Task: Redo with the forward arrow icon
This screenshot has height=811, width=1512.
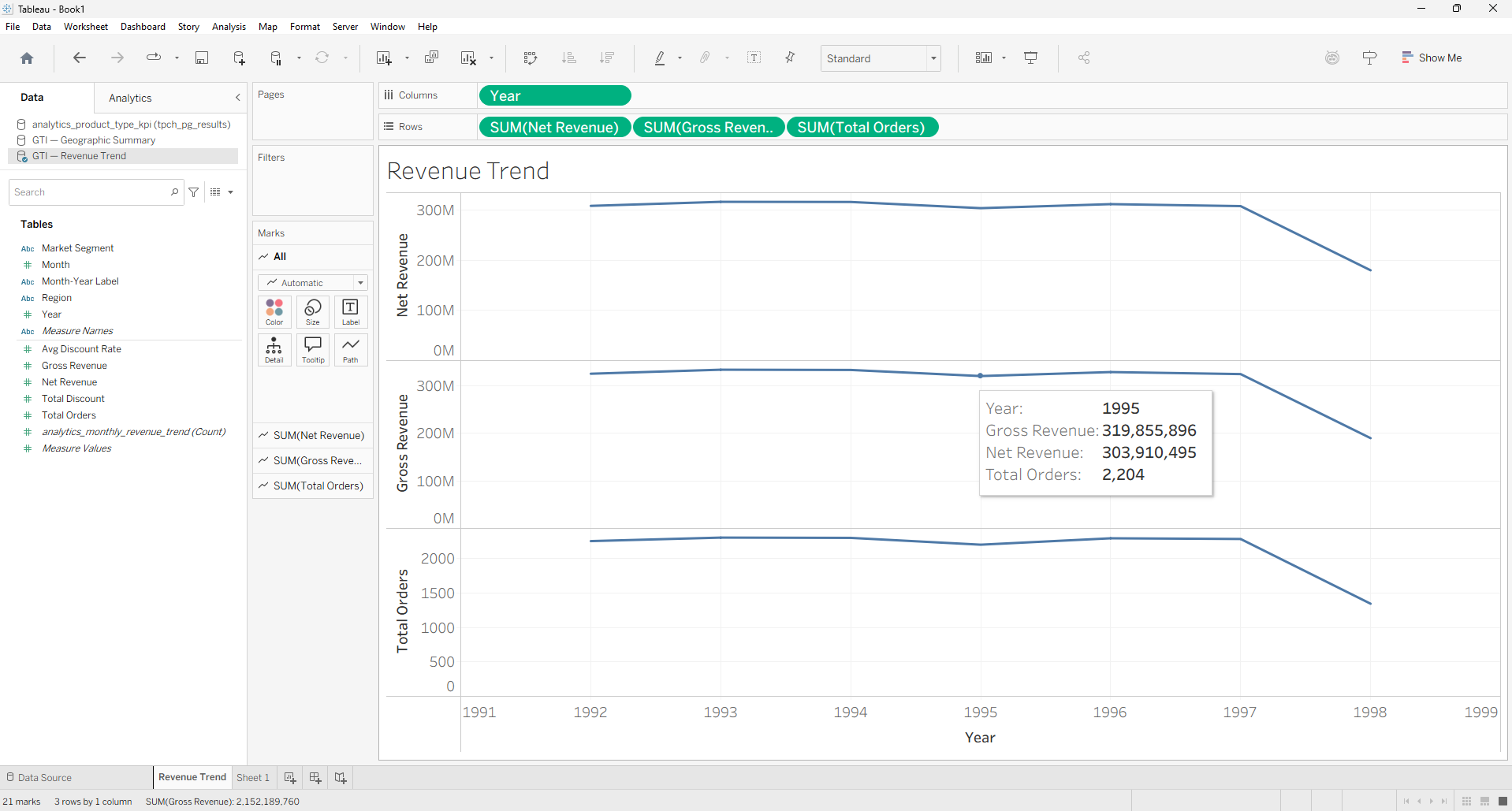Action: tap(117, 58)
